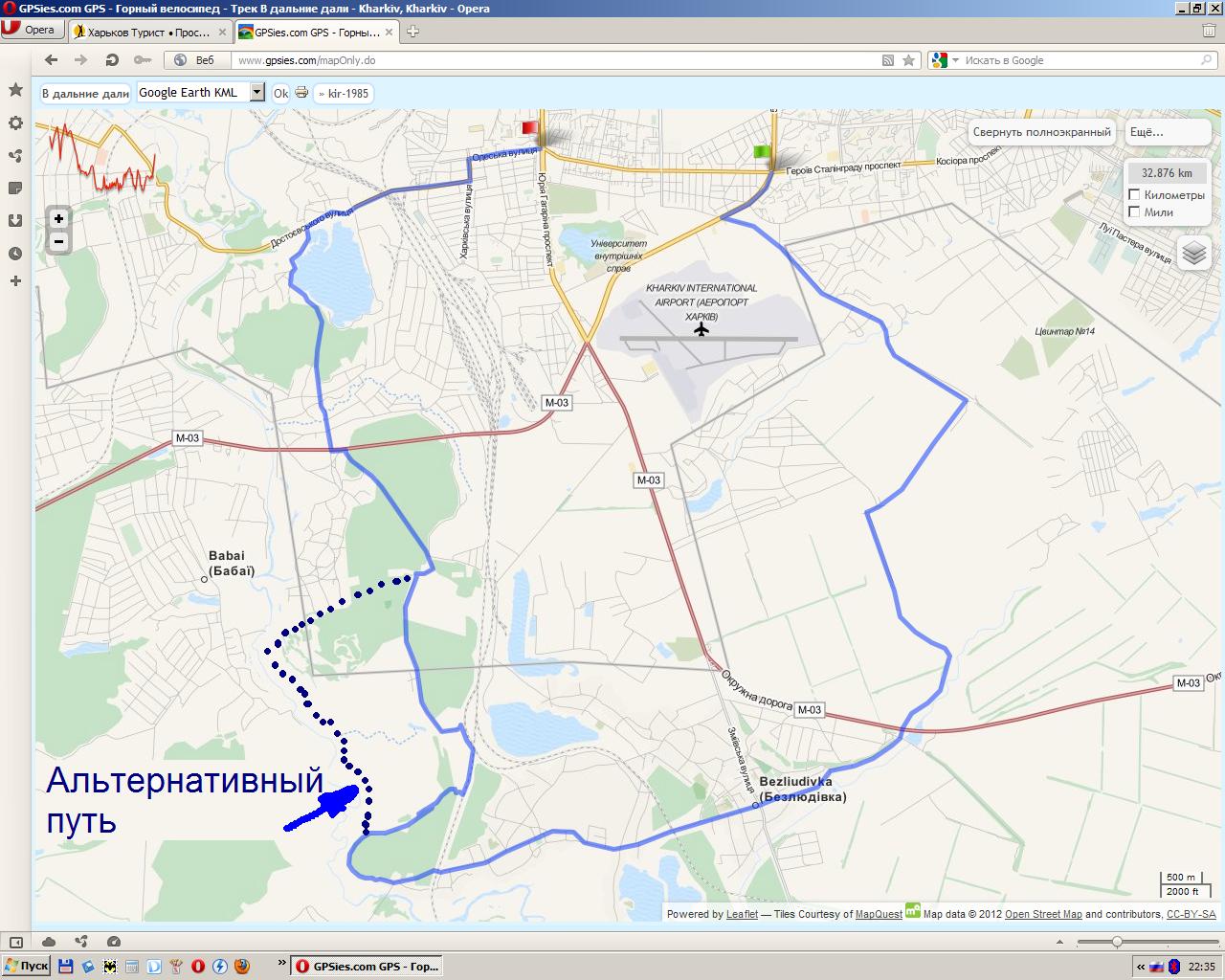The height and width of the screenshot is (980, 1225).
Task: Open Opera bookmarks star panel
Action: click(x=15, y=90)
